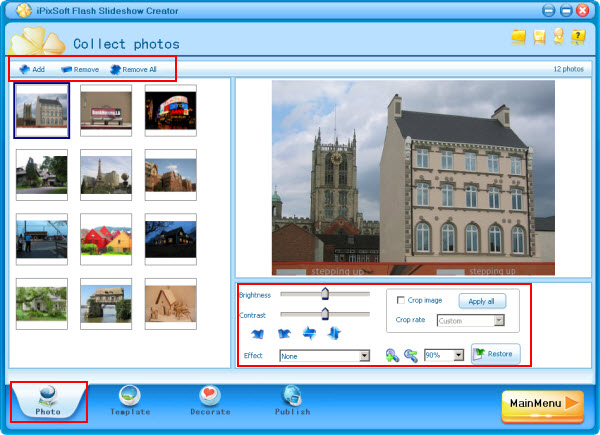Flip the photo vertically
The height and width of the screenshot is (435, 600).
pyautogui.click(x=334, y=333)
